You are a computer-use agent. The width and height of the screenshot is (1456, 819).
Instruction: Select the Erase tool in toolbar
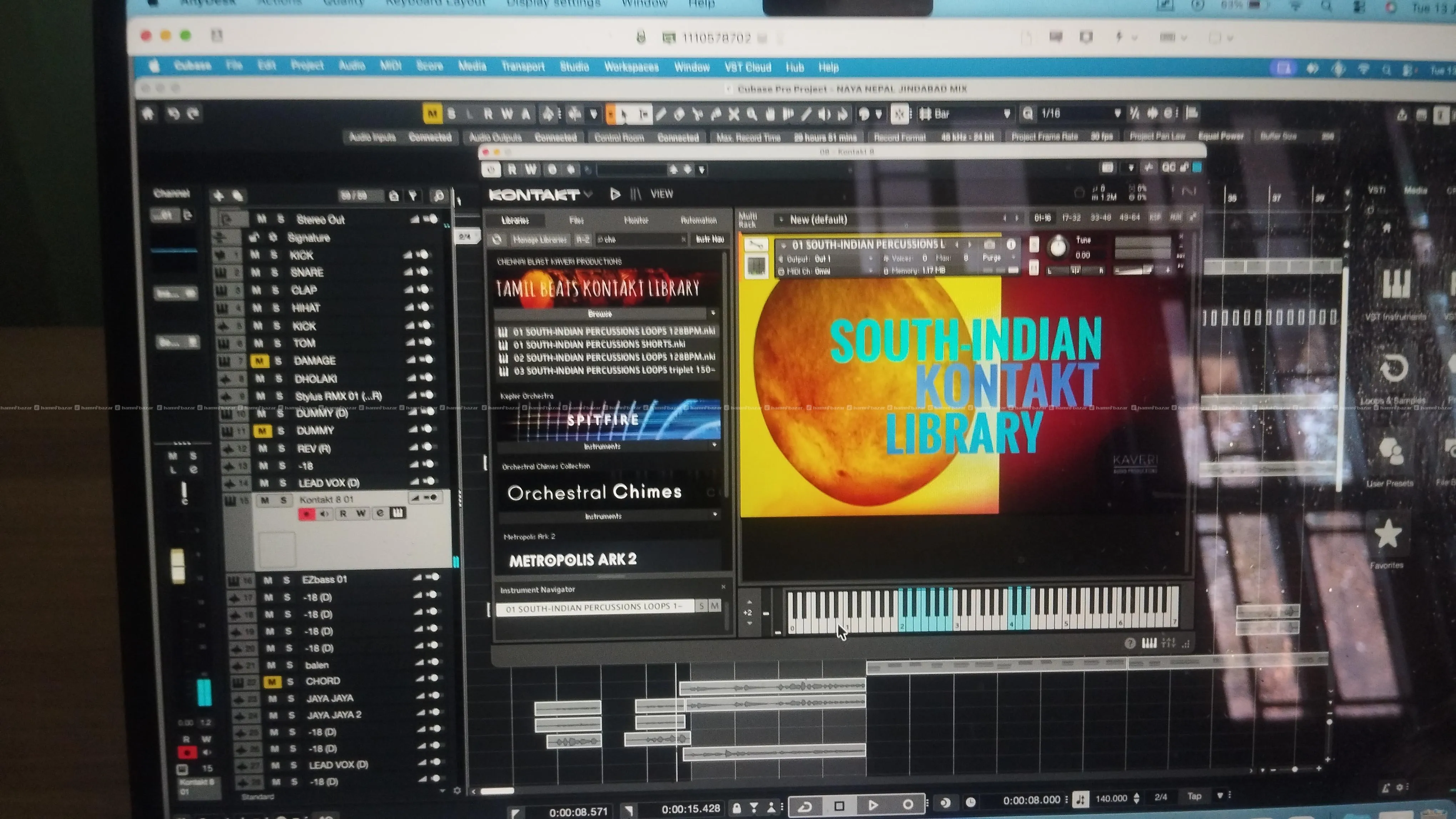click(x=679, y=115)
